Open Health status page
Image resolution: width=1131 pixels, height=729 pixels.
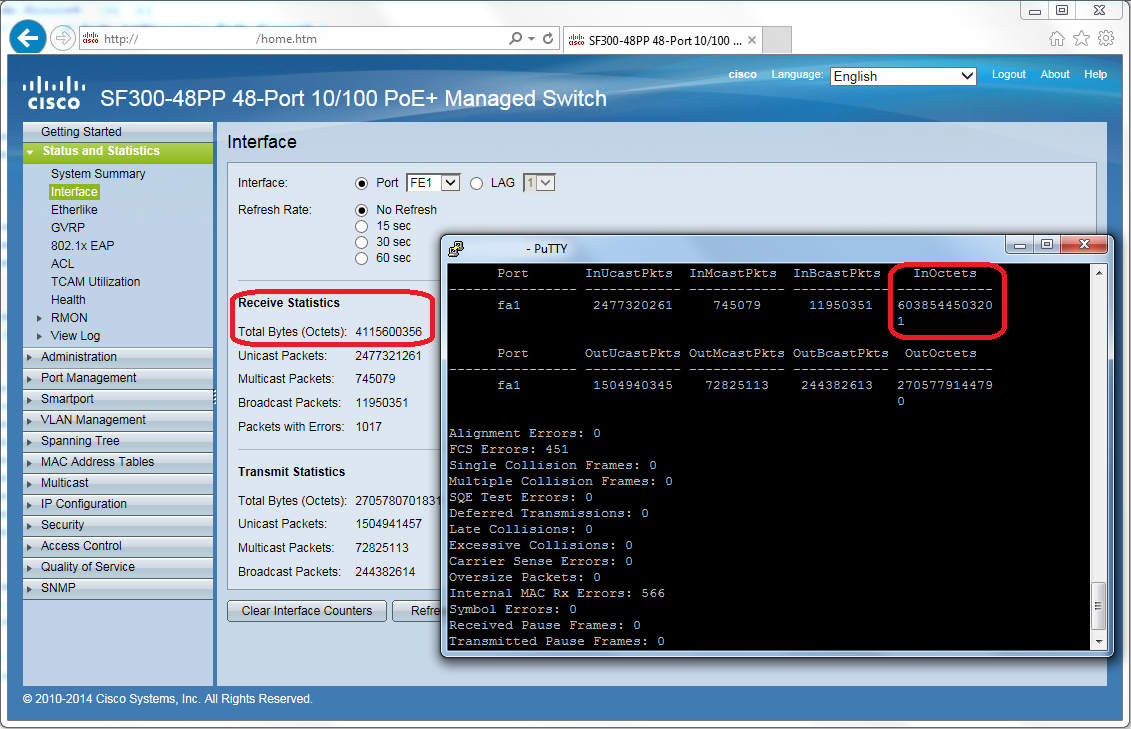pos(68,300)
